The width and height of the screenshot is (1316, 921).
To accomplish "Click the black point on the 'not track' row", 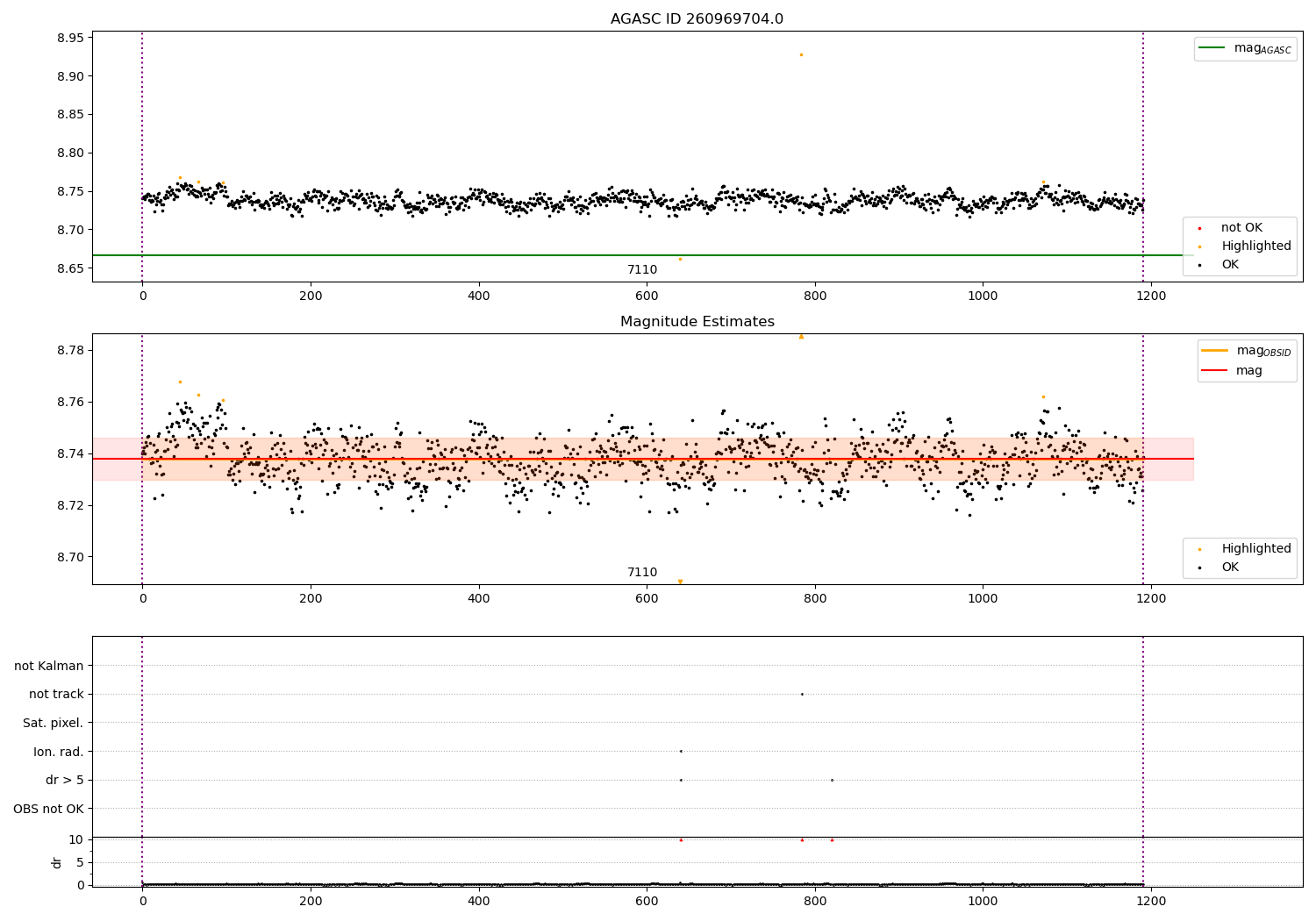I will pyautogui.click(x=802, y=694).
